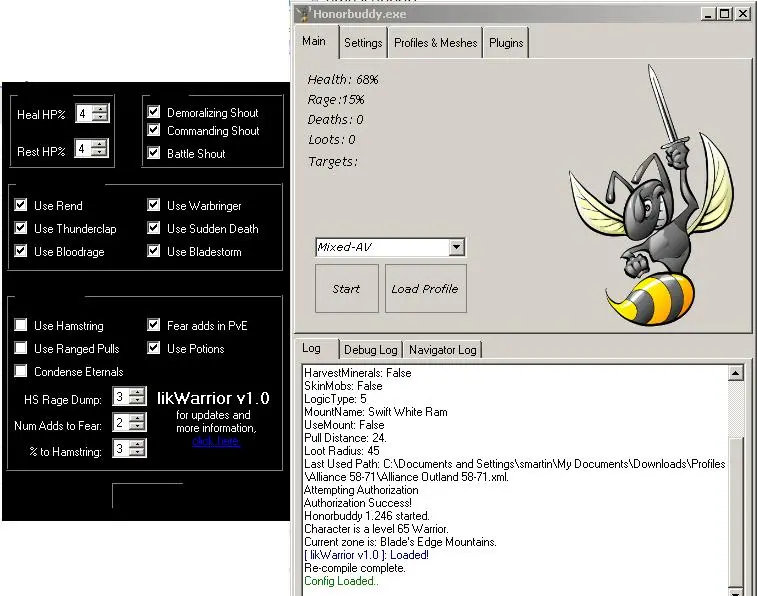Increase Heal HP% with up arrow
The height and width of the screenshot is (596, 757).
[100, 109]
